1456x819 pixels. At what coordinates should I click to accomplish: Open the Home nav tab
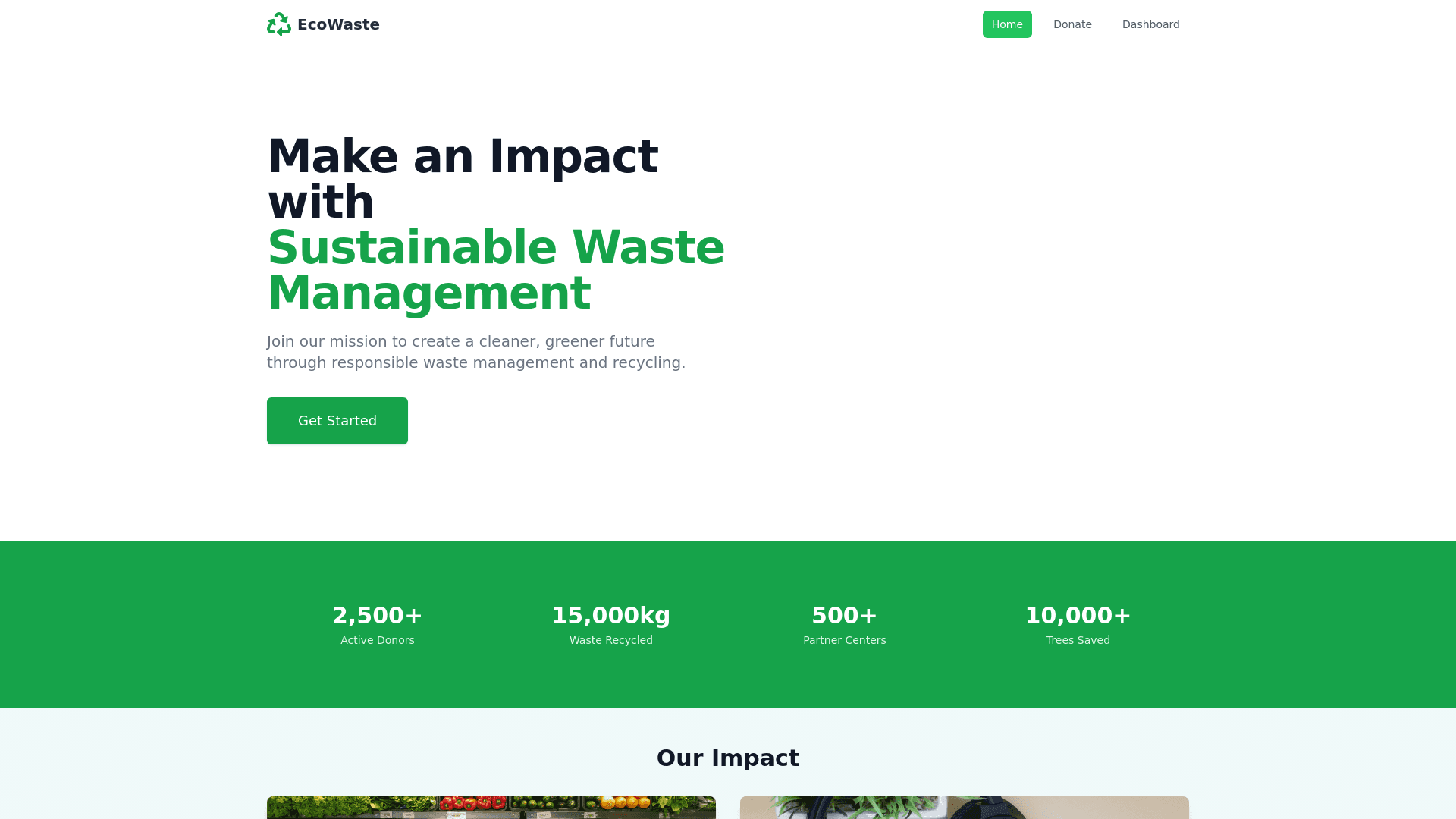[1006, 24]
